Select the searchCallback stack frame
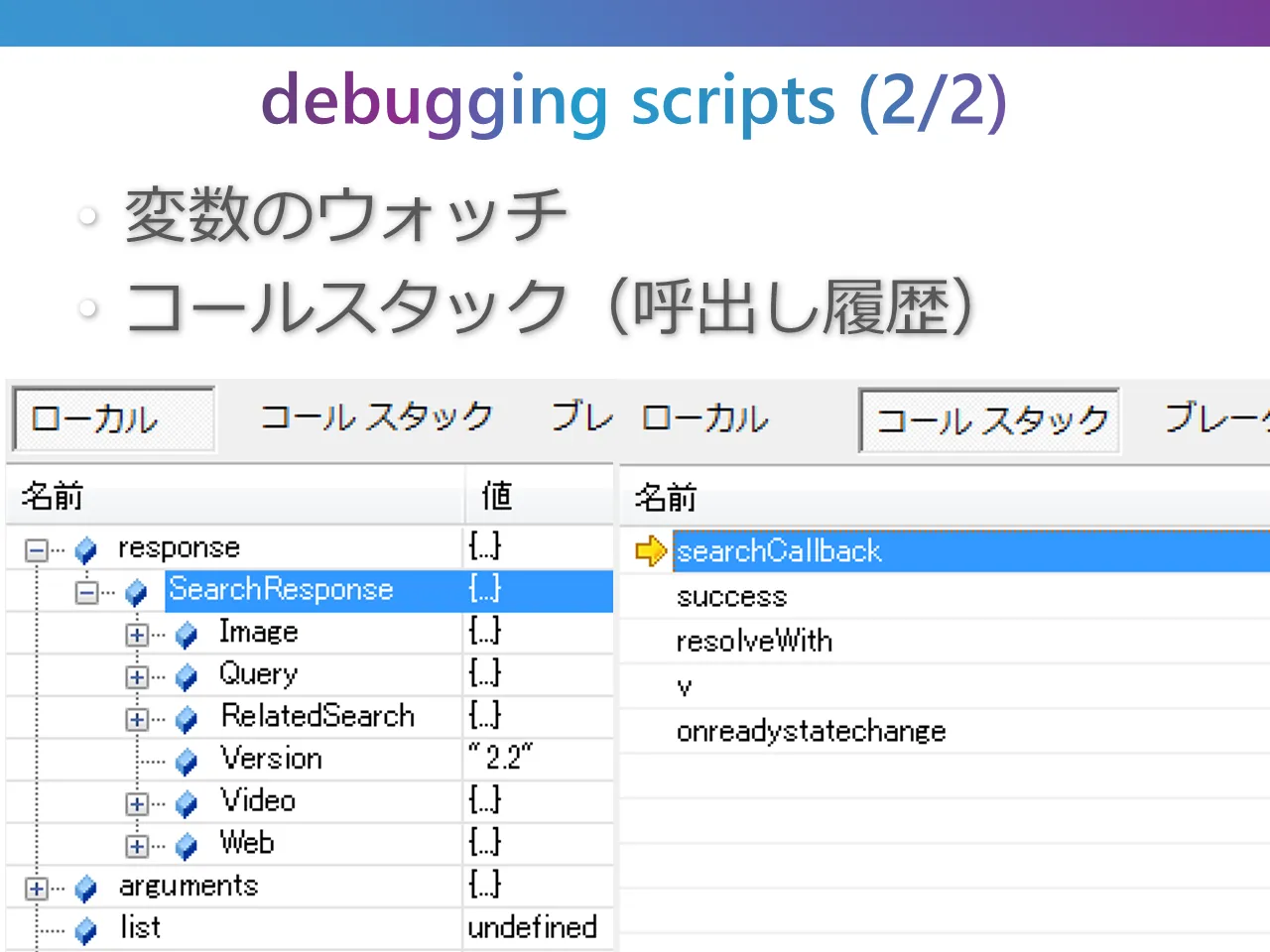This screenshot has height=952, width=1270. click(x=971, y=551)
